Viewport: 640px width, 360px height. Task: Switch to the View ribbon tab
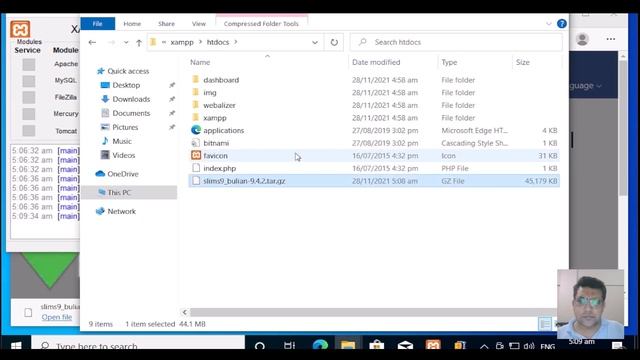[199, 24]
